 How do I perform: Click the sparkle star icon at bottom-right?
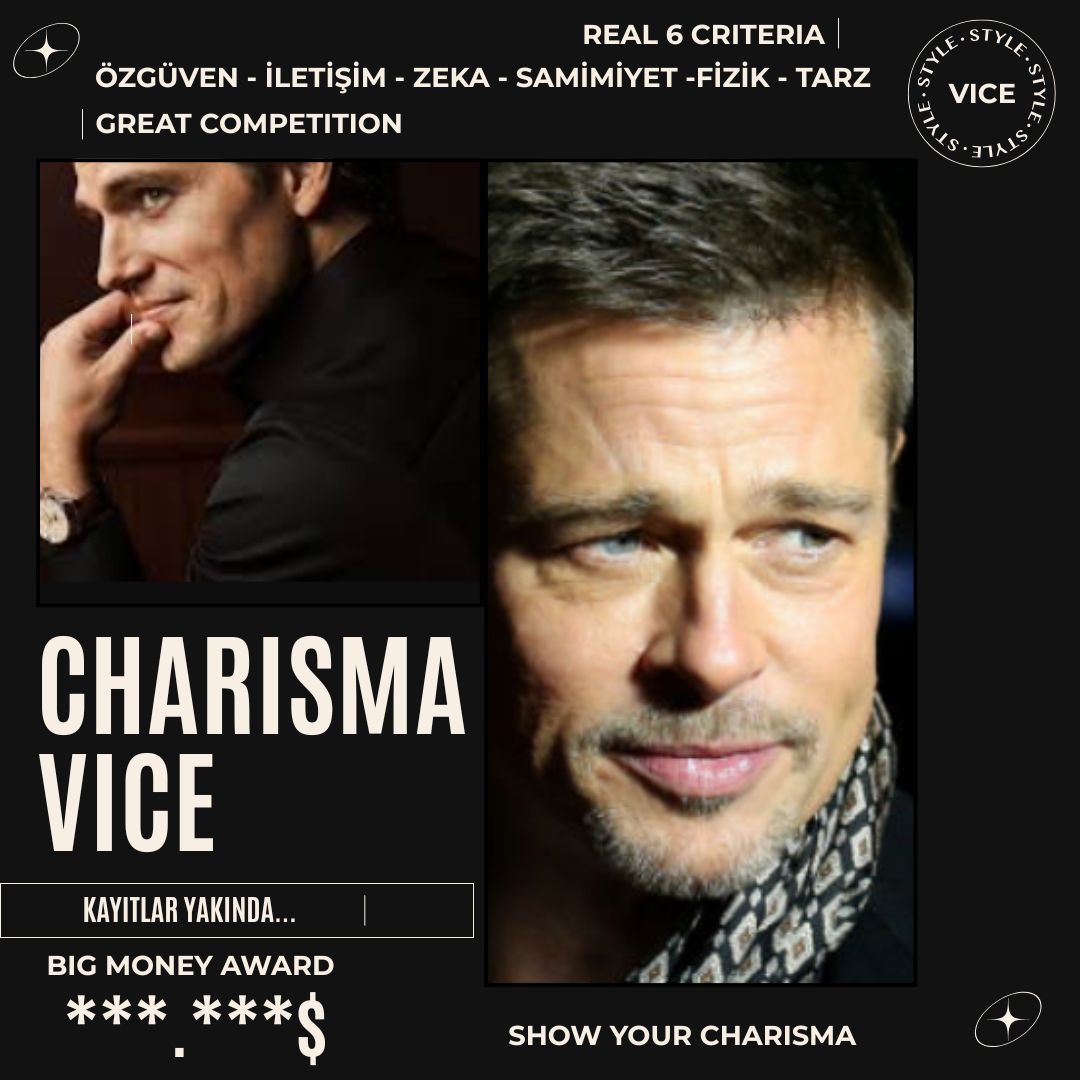tap(1008, 1019)
